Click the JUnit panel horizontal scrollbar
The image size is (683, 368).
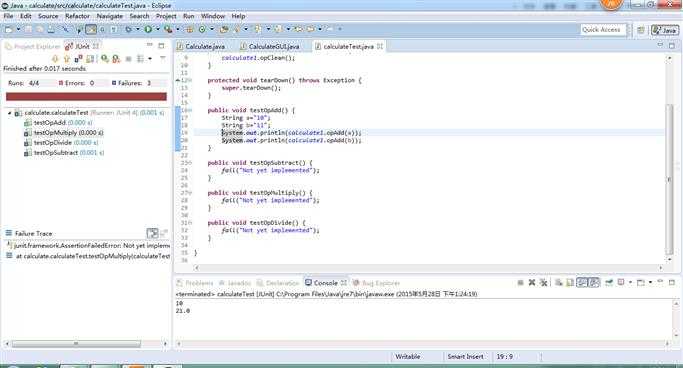[76, 344]
